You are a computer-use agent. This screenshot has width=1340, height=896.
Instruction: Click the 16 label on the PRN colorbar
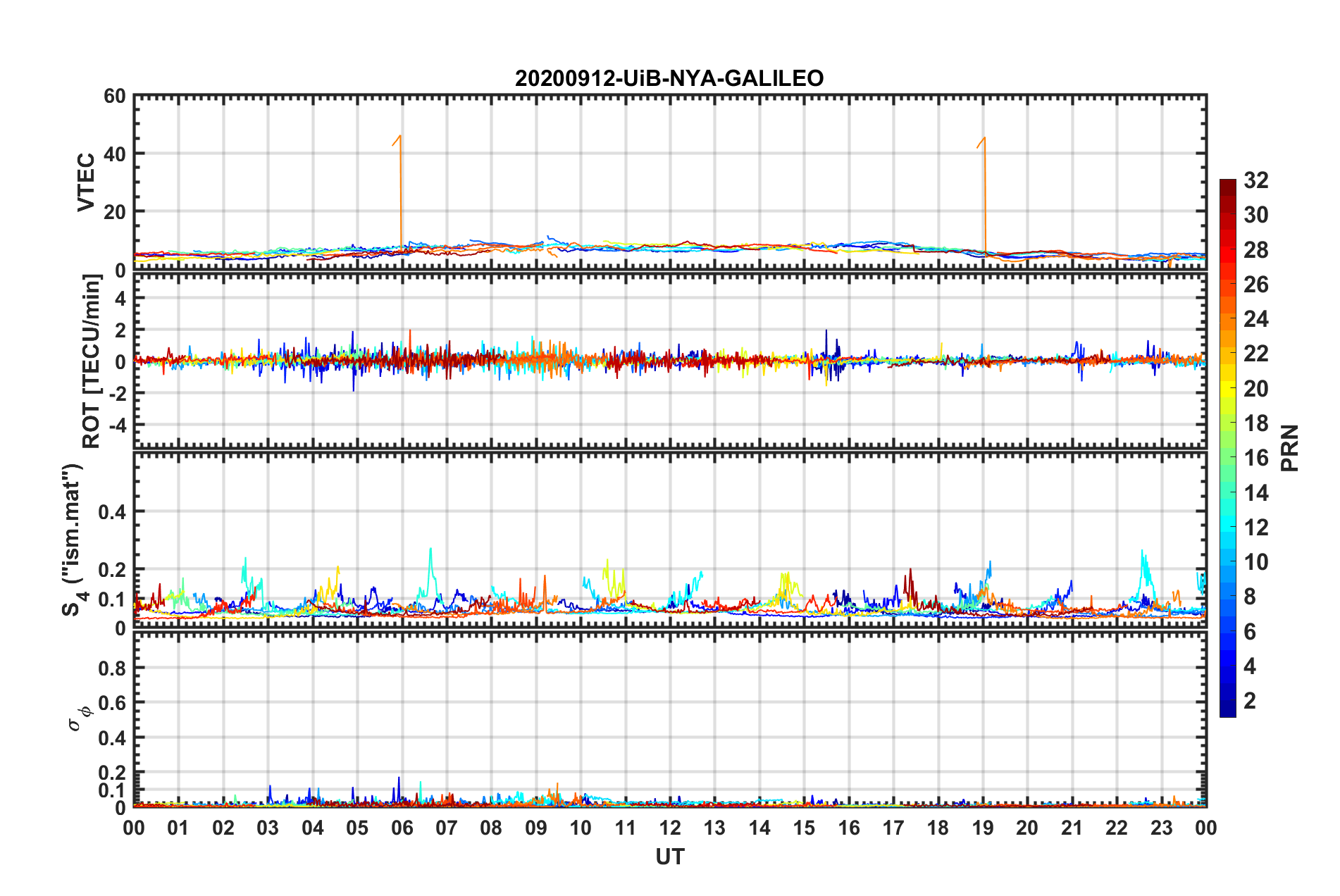(x=1256, y=458)
